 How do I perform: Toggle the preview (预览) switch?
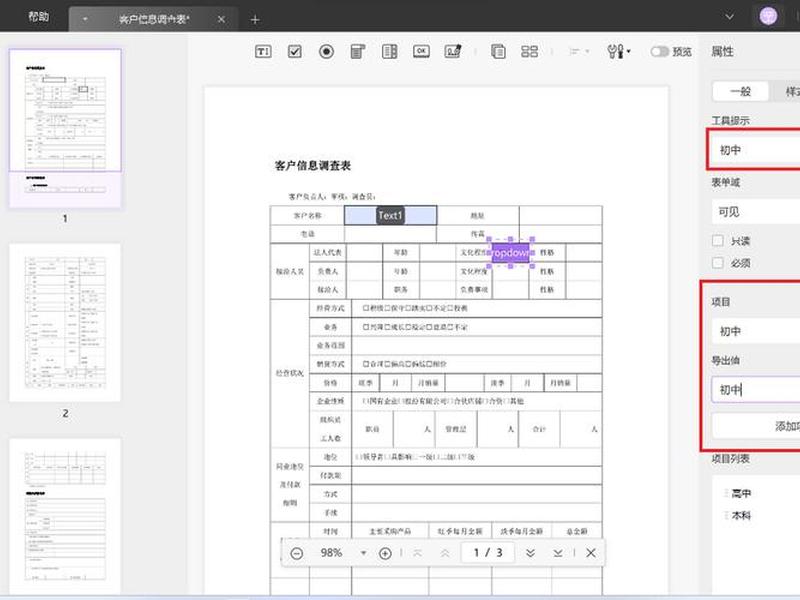click(x=659, y=52)
